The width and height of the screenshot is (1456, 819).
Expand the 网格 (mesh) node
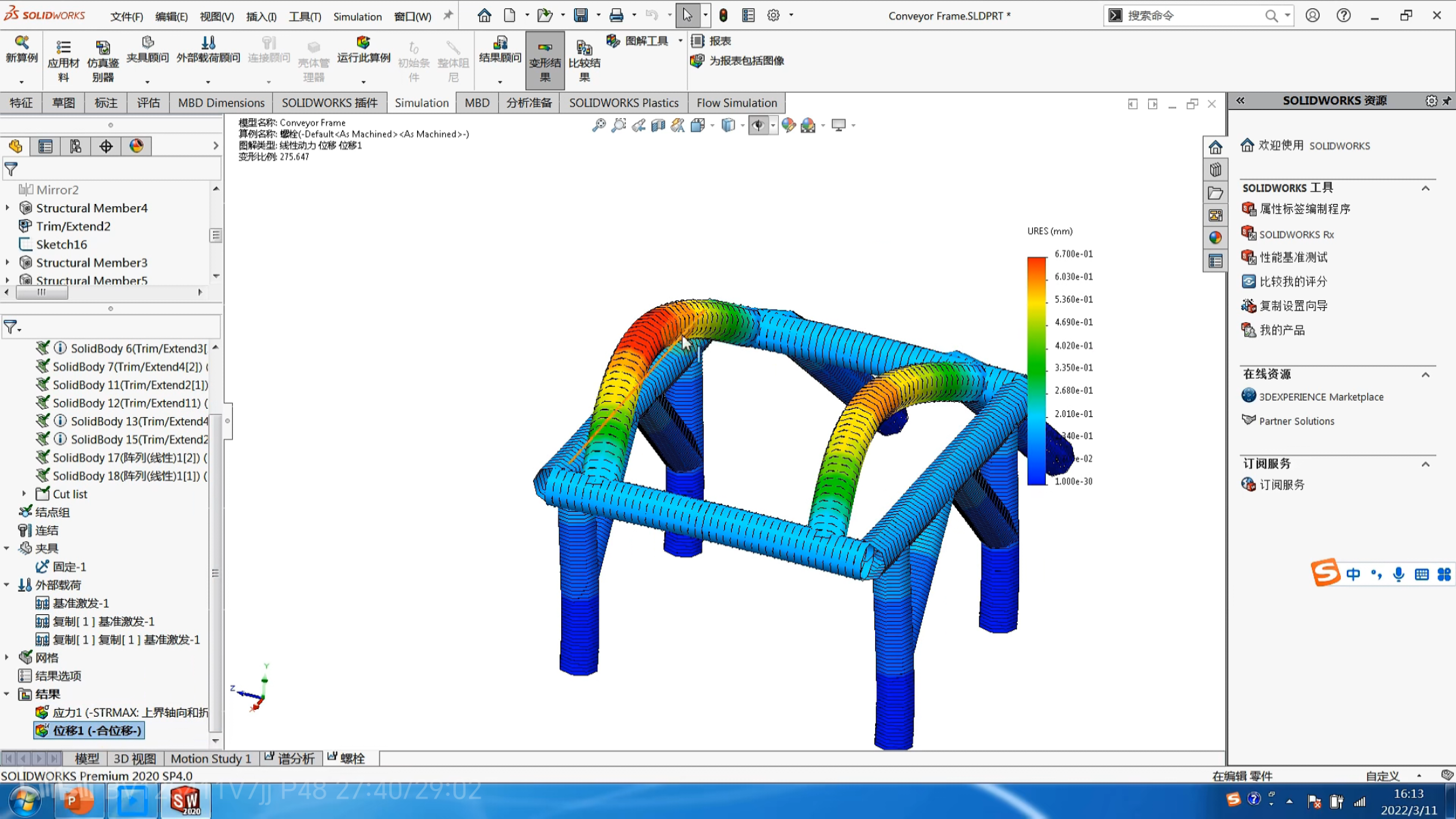tap(7, 657)
